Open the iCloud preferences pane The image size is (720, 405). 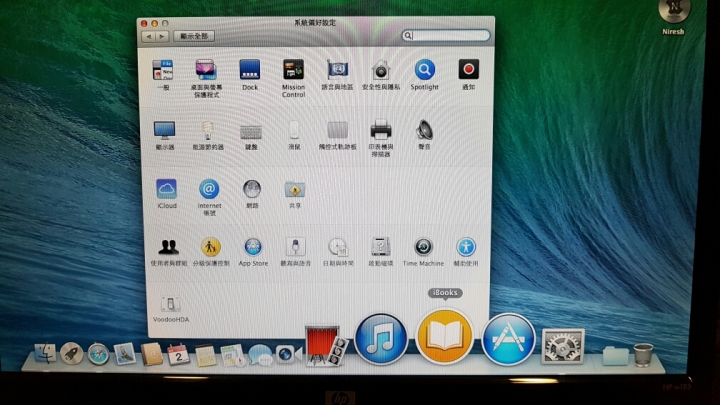(x=166, y=189)
